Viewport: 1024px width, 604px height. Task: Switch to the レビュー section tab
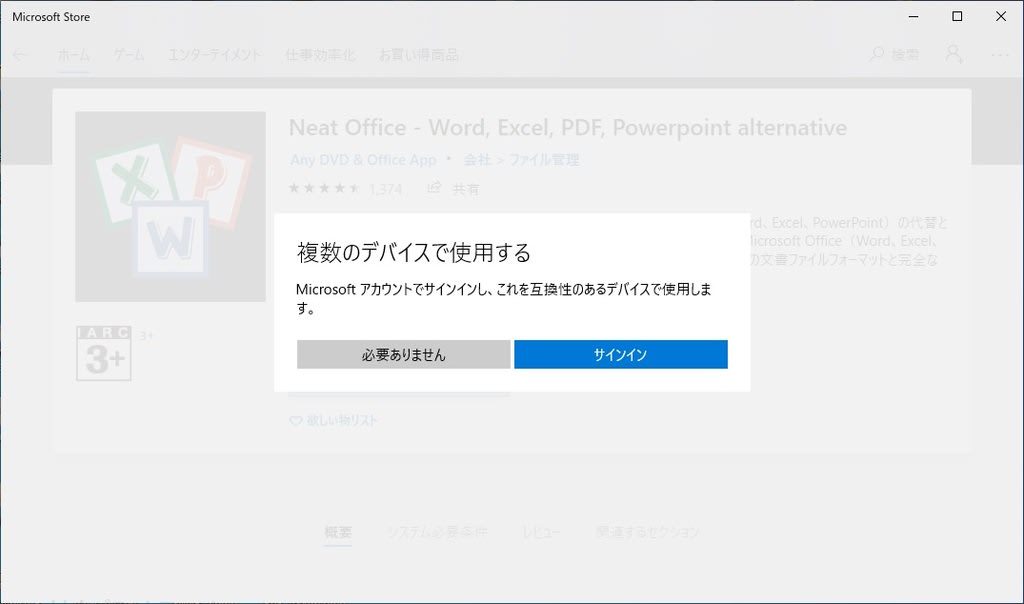pos(541,532)
